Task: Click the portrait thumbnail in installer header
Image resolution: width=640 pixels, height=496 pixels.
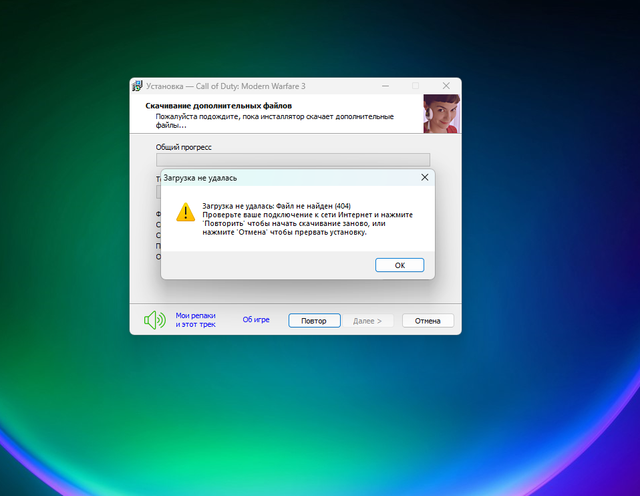Action: pyautogui.click(x=442, y=113)
